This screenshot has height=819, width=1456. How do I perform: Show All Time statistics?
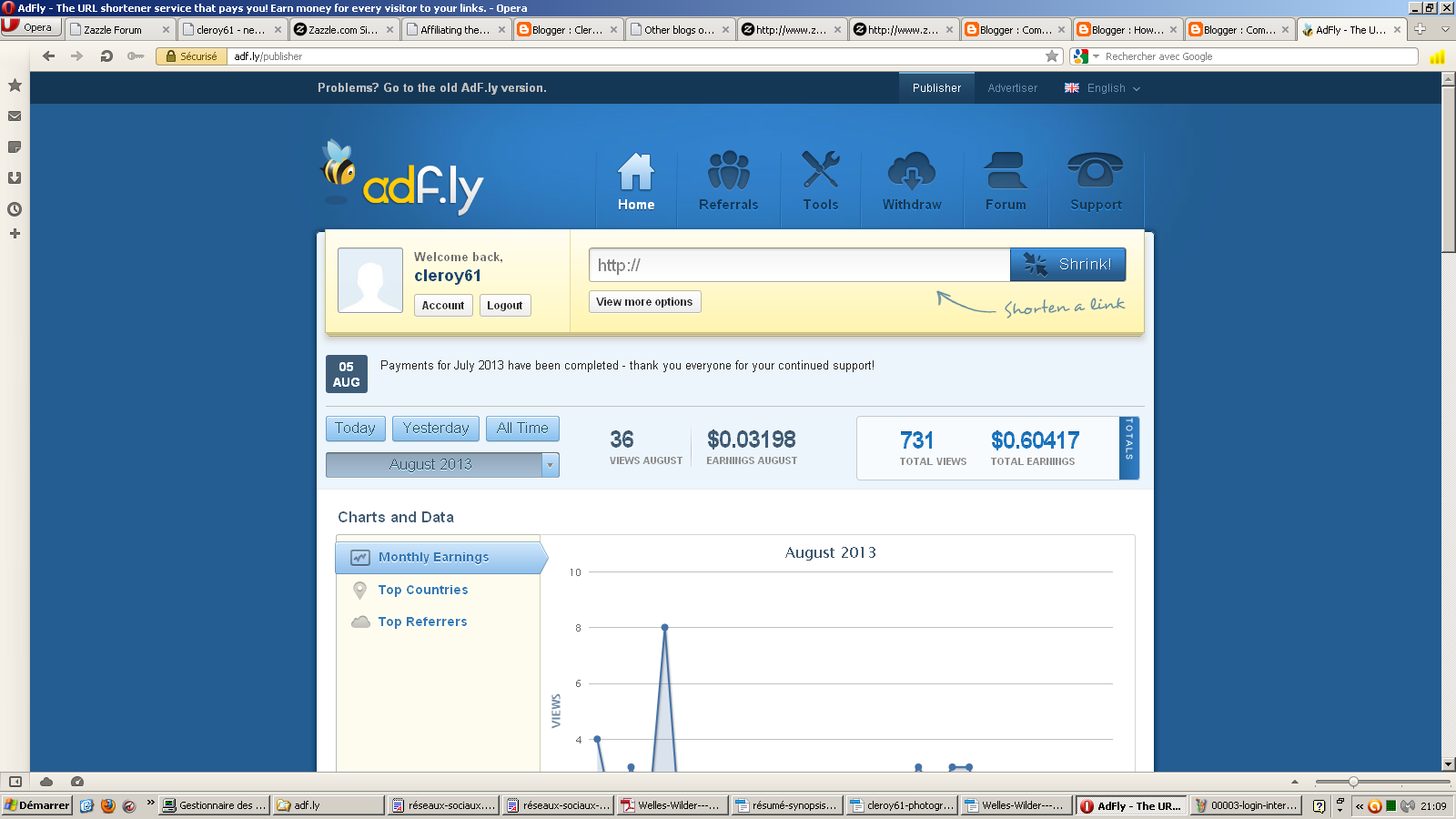pos(522,429)
